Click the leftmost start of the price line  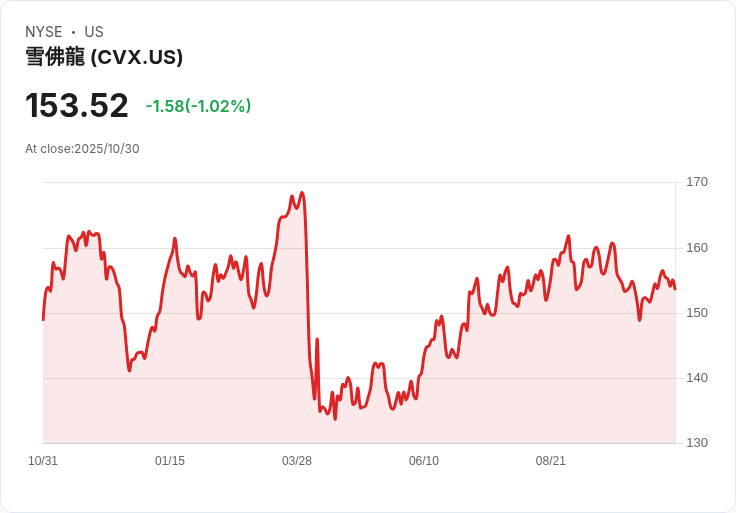(x=43, y=319)
